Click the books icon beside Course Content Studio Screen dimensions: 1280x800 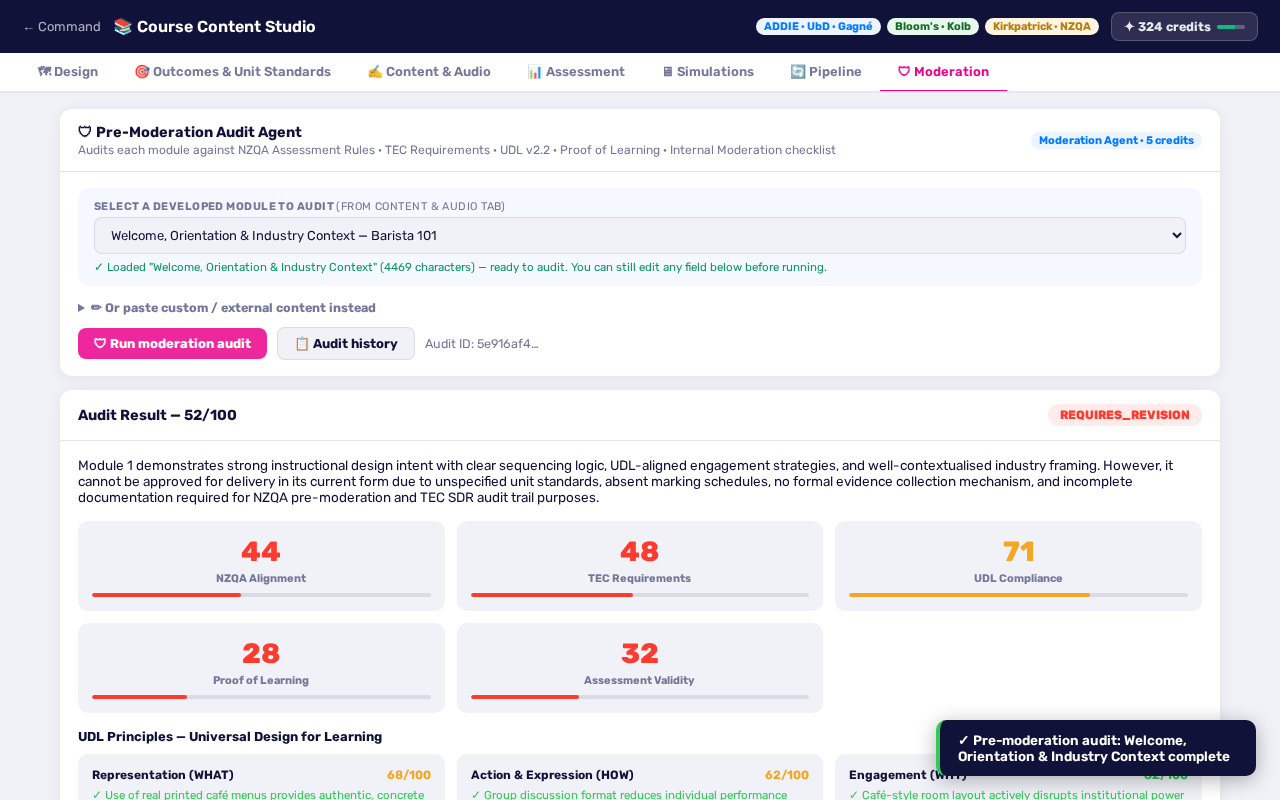pyautogui.click(x=123, y=27)
